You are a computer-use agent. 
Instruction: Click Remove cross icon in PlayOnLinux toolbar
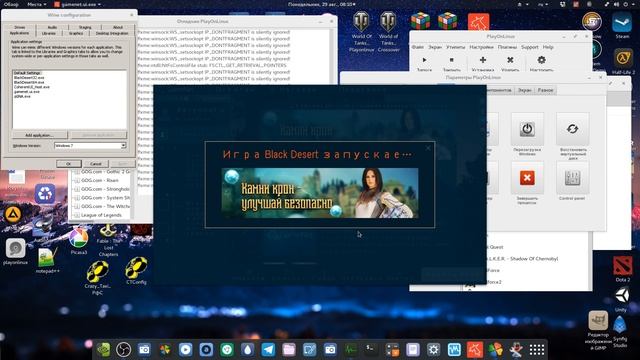pyautogui.click(x=510, y=60)
